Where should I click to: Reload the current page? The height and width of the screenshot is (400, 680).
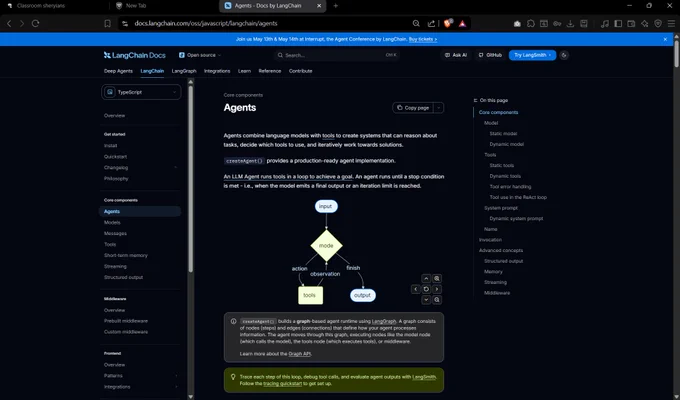[36, 23]
